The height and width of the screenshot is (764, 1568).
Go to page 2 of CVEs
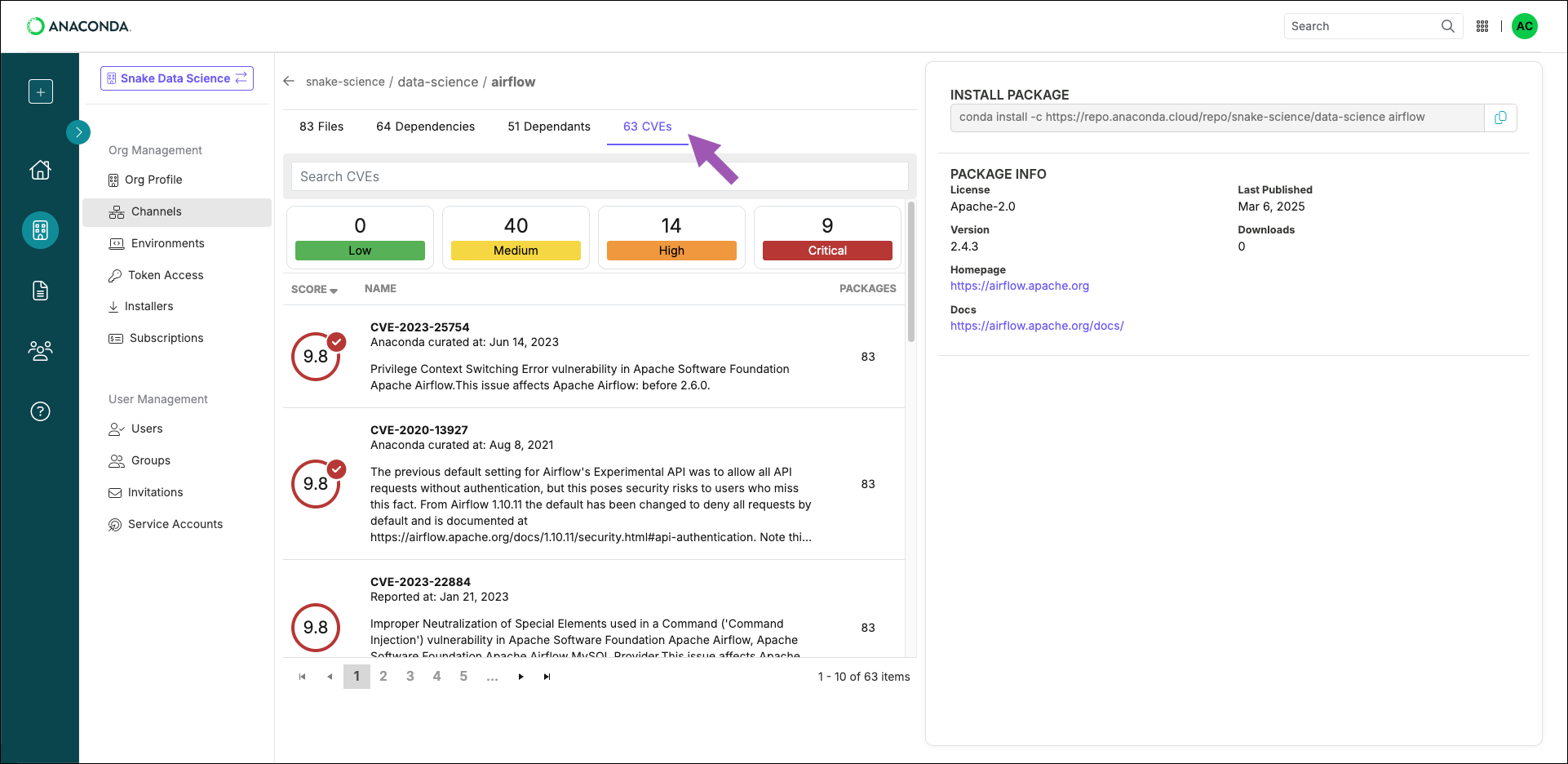[x=383, y=677]
